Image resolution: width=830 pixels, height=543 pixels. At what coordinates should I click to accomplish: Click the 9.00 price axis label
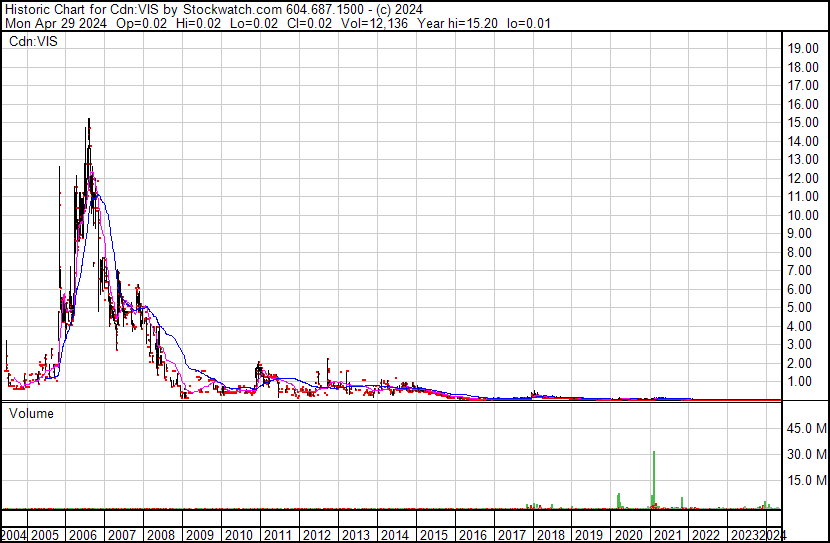(x=799, y=233)
